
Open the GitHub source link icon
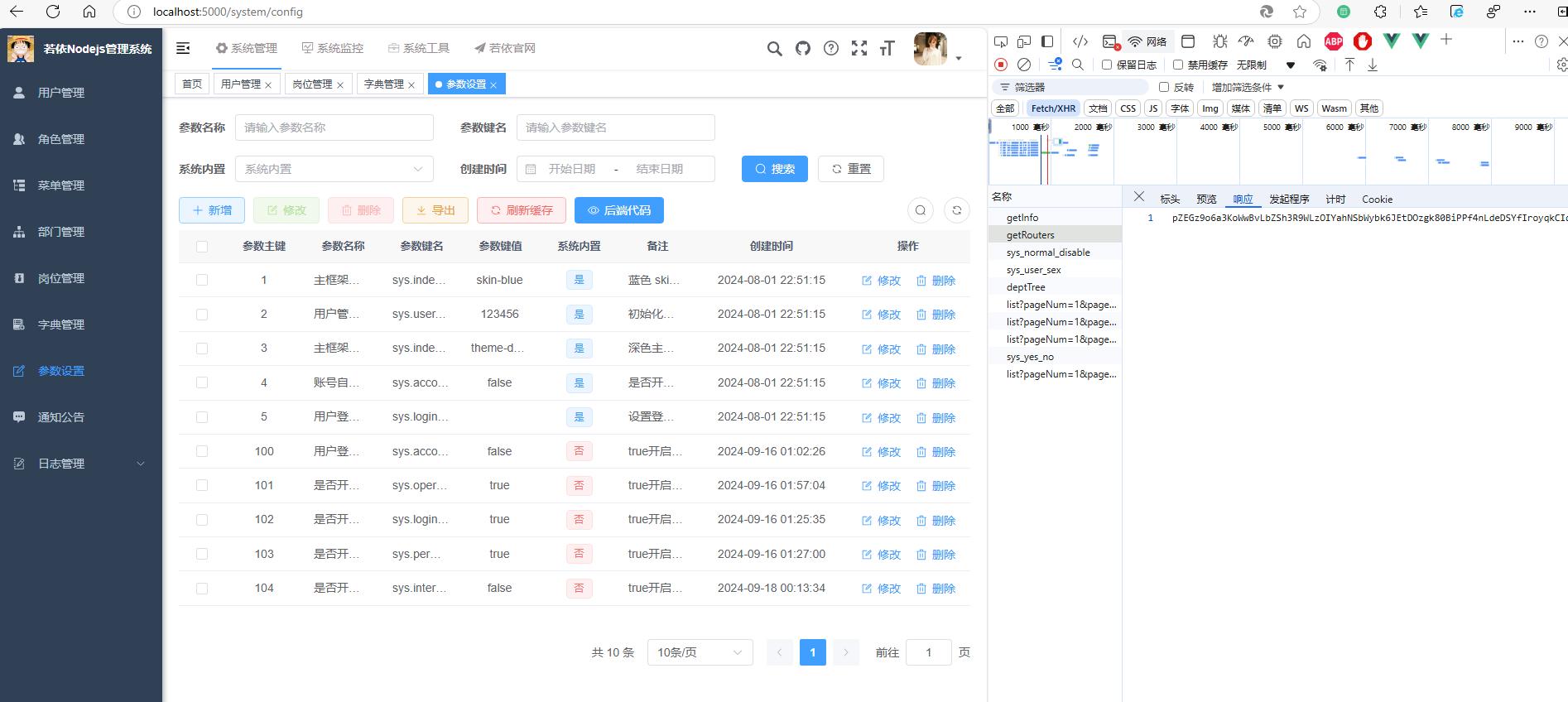coord(803,49)
